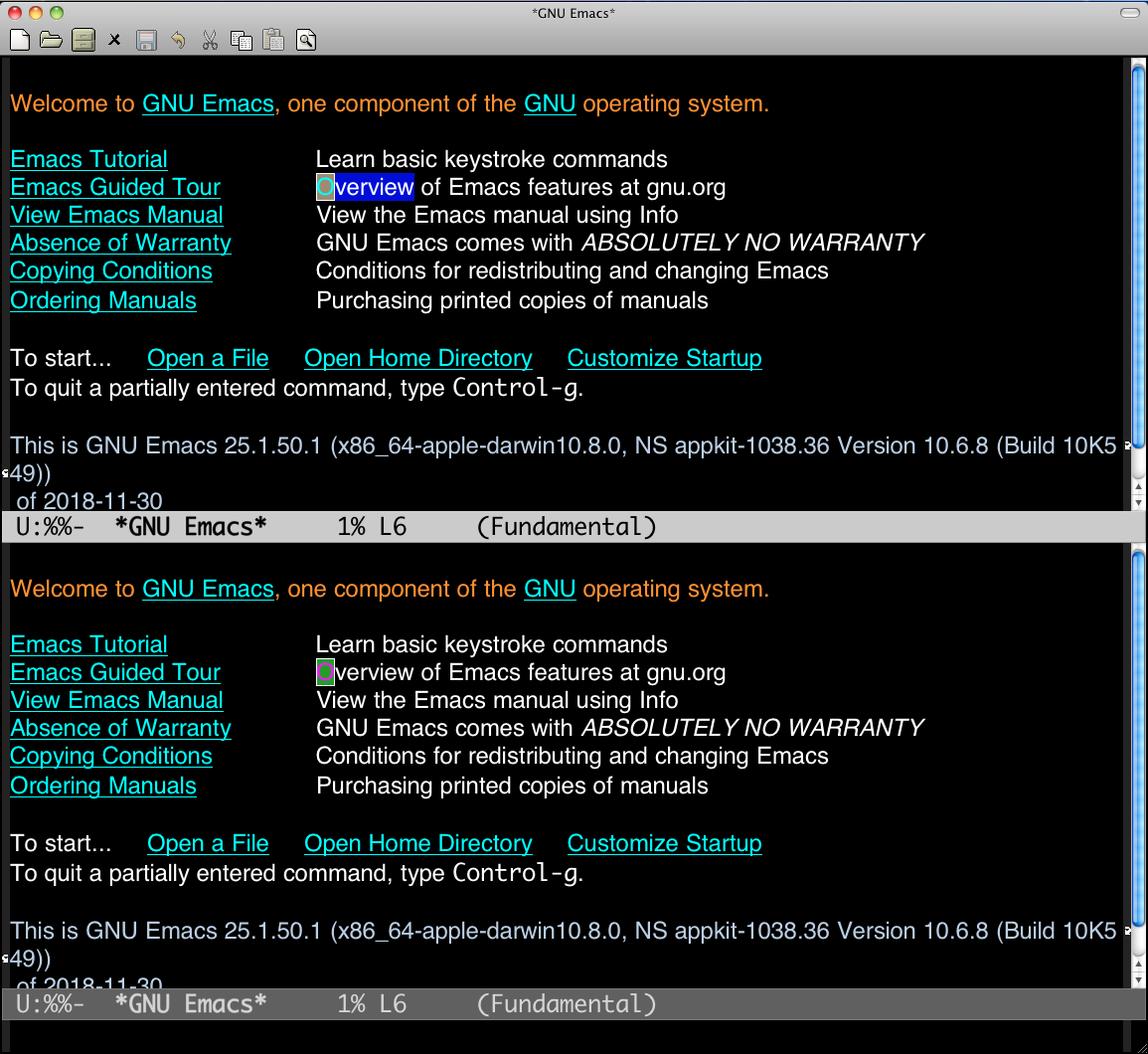Screen dimensions: 1148x1054
Task: Open Emacs Tutorial link in upper pane
Action: 88,160
